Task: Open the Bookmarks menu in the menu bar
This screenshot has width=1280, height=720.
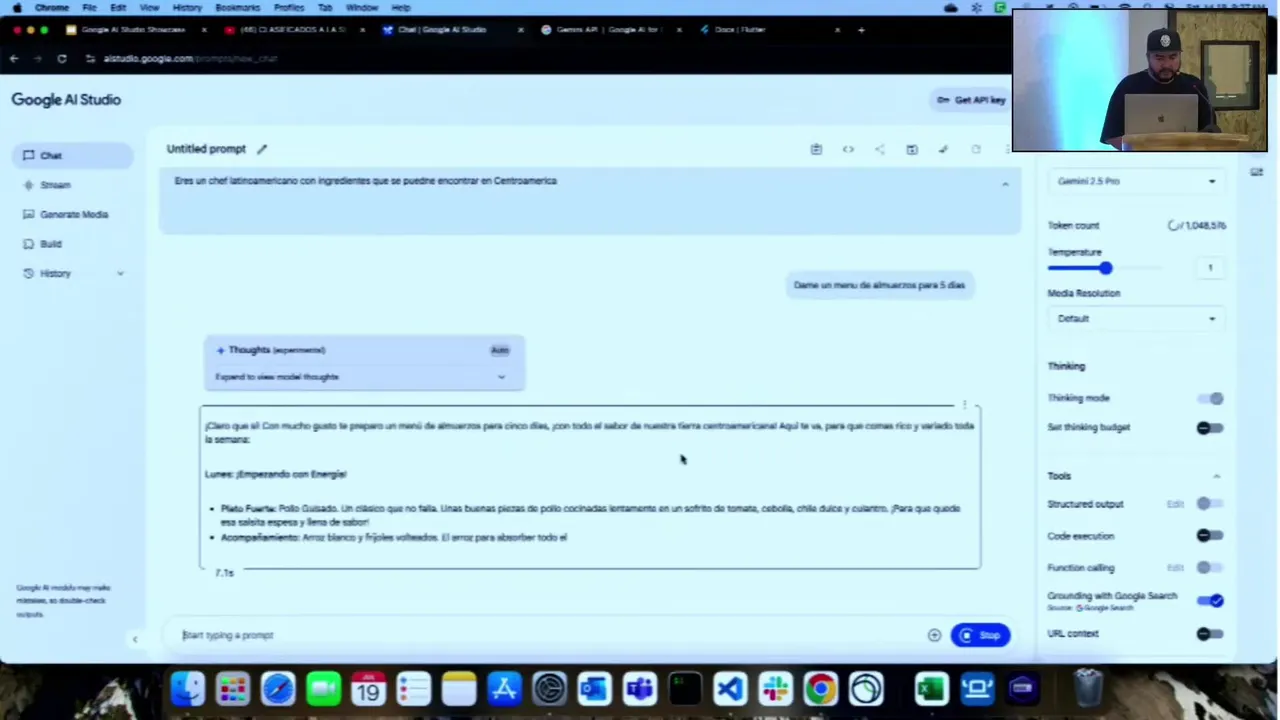Action: point(237,7)
